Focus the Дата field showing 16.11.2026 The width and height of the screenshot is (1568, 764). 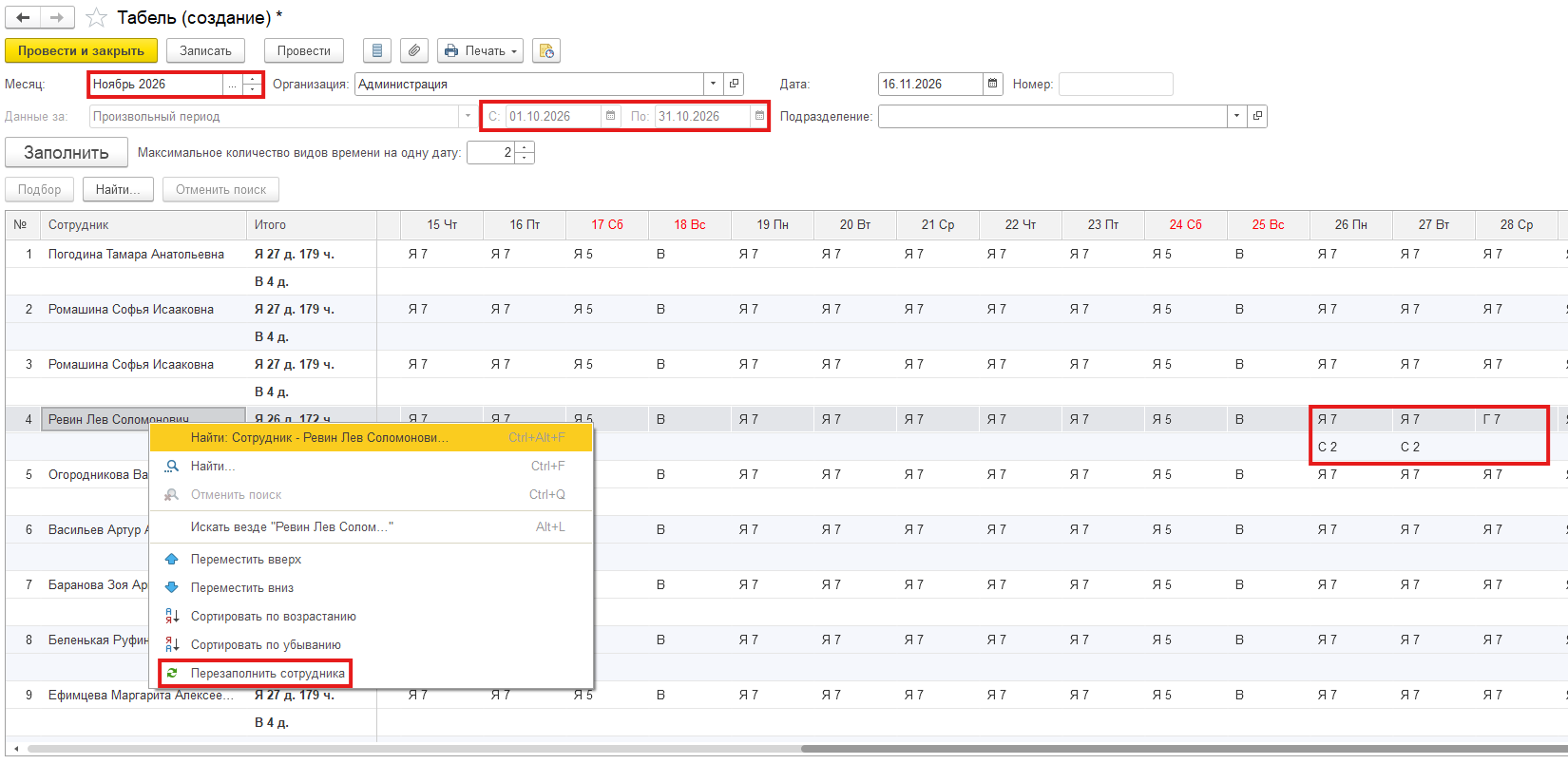click(x=930, y=85)
